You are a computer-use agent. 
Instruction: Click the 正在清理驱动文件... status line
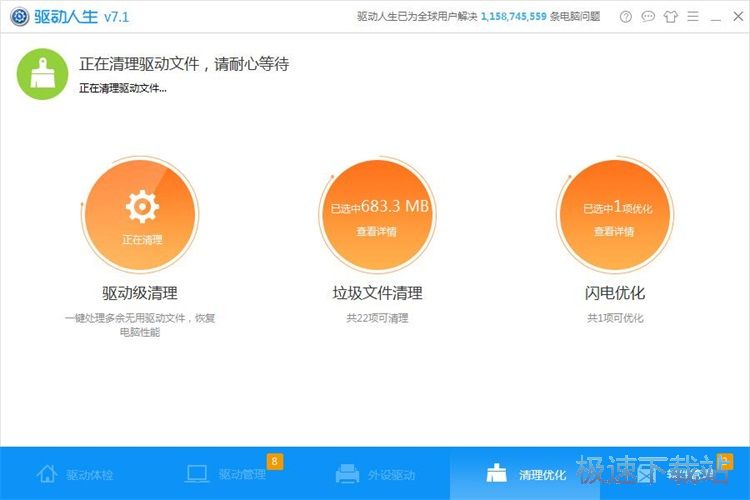[123, 88]
